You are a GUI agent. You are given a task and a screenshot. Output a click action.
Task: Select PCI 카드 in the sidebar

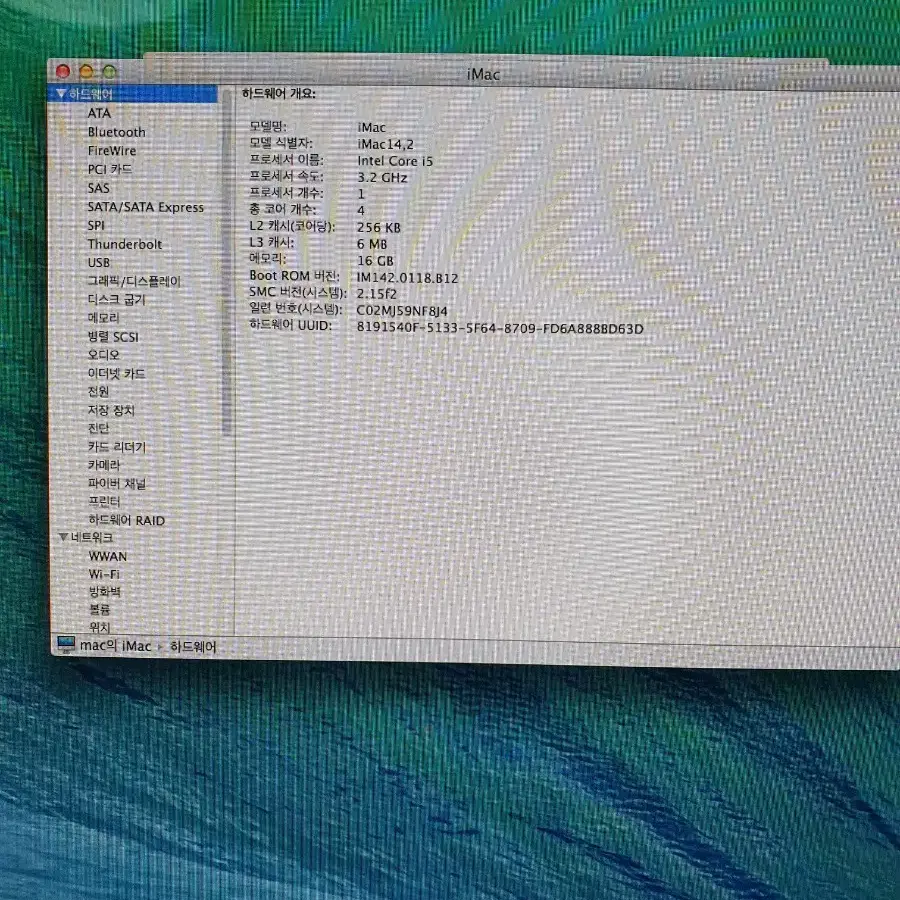110,169
